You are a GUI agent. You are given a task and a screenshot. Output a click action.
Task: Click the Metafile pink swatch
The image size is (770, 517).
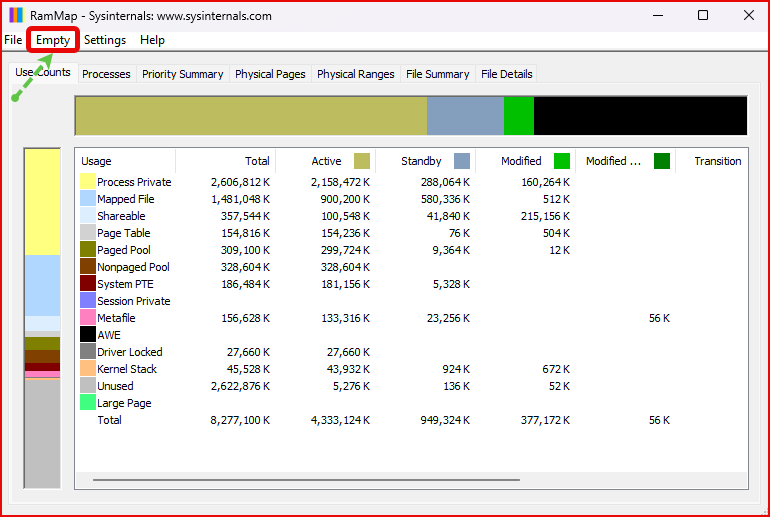click(88, 318)
